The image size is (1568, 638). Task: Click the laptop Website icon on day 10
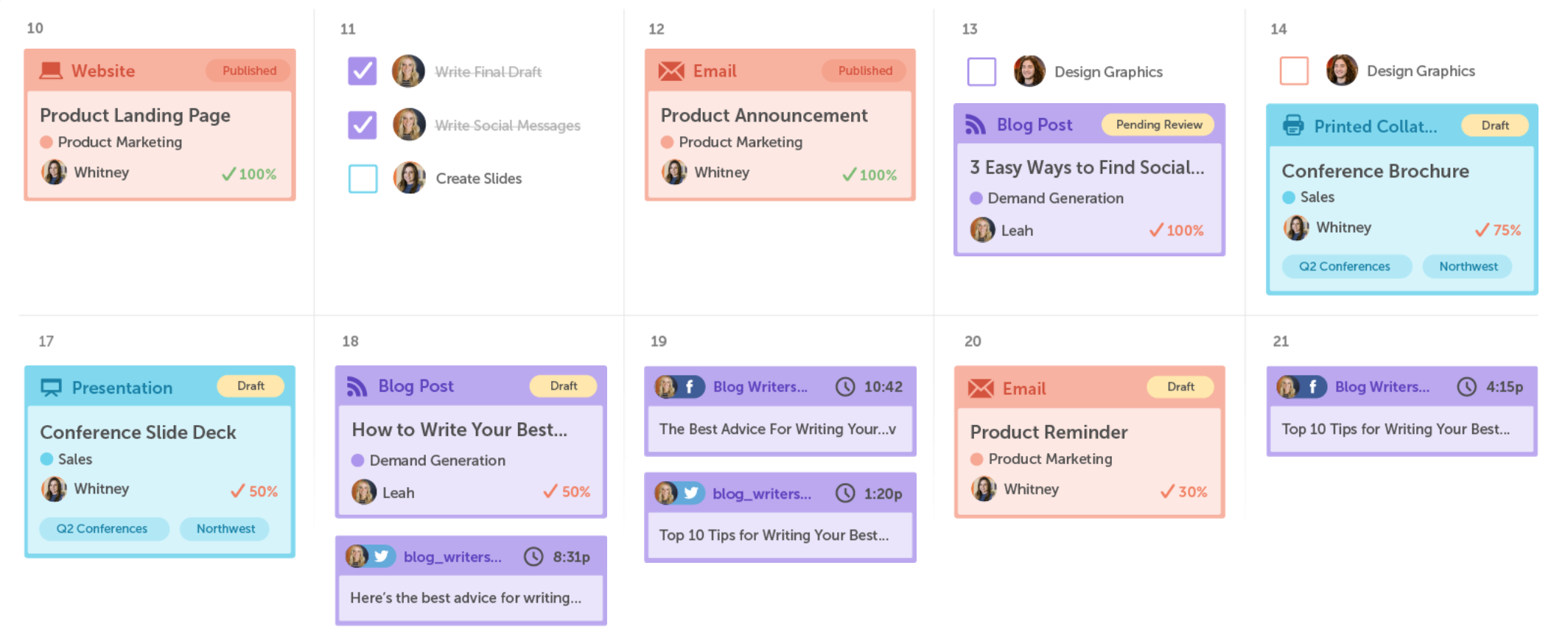point(51,71)
